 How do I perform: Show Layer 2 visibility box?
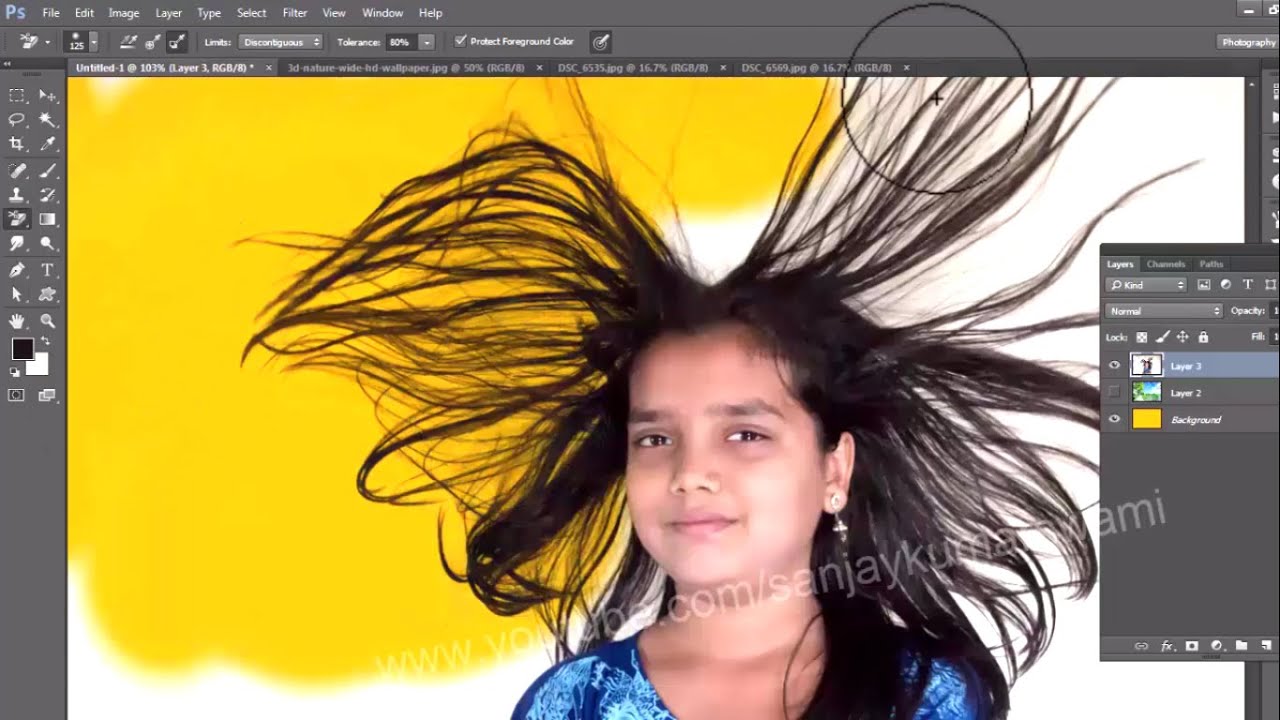coord(1114,392)
